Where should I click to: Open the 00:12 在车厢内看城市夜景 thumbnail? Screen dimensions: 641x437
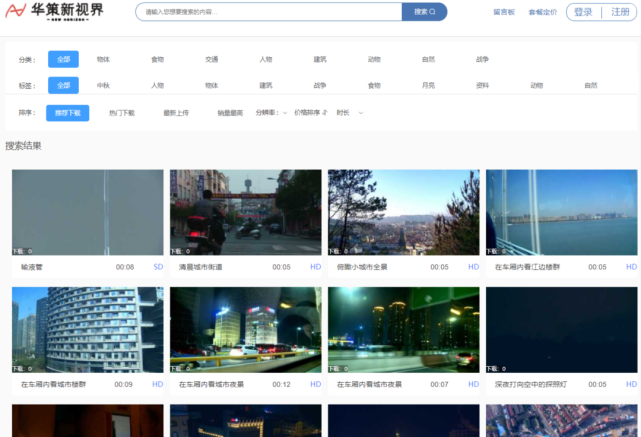[x=246, y=330]
